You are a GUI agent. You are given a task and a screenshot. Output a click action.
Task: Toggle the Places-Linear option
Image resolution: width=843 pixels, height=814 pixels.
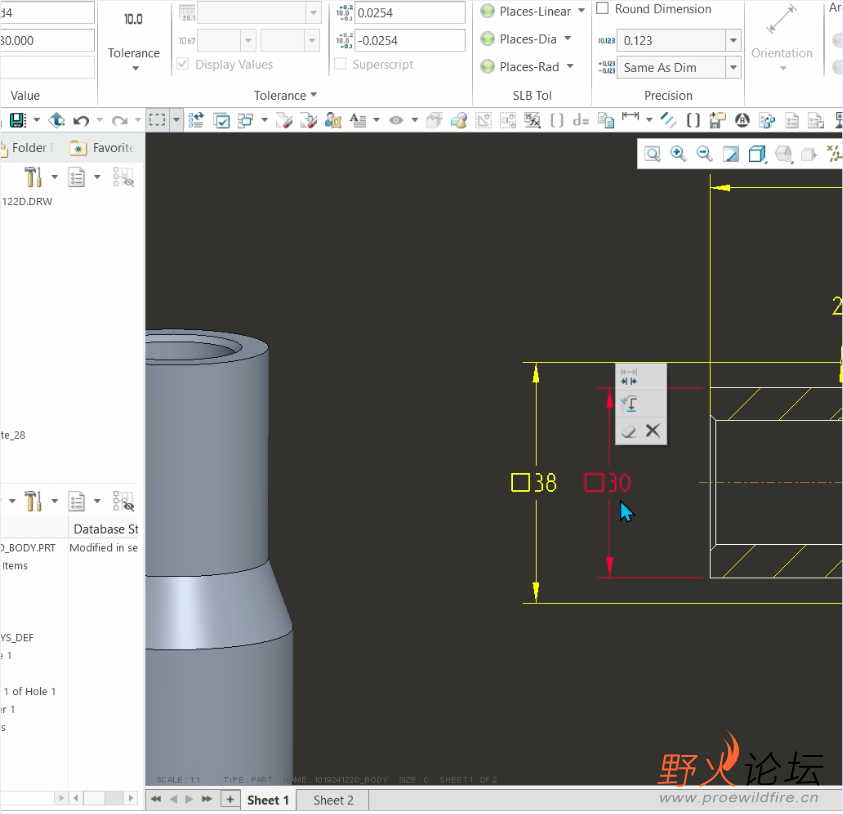(x=488, y=11)
